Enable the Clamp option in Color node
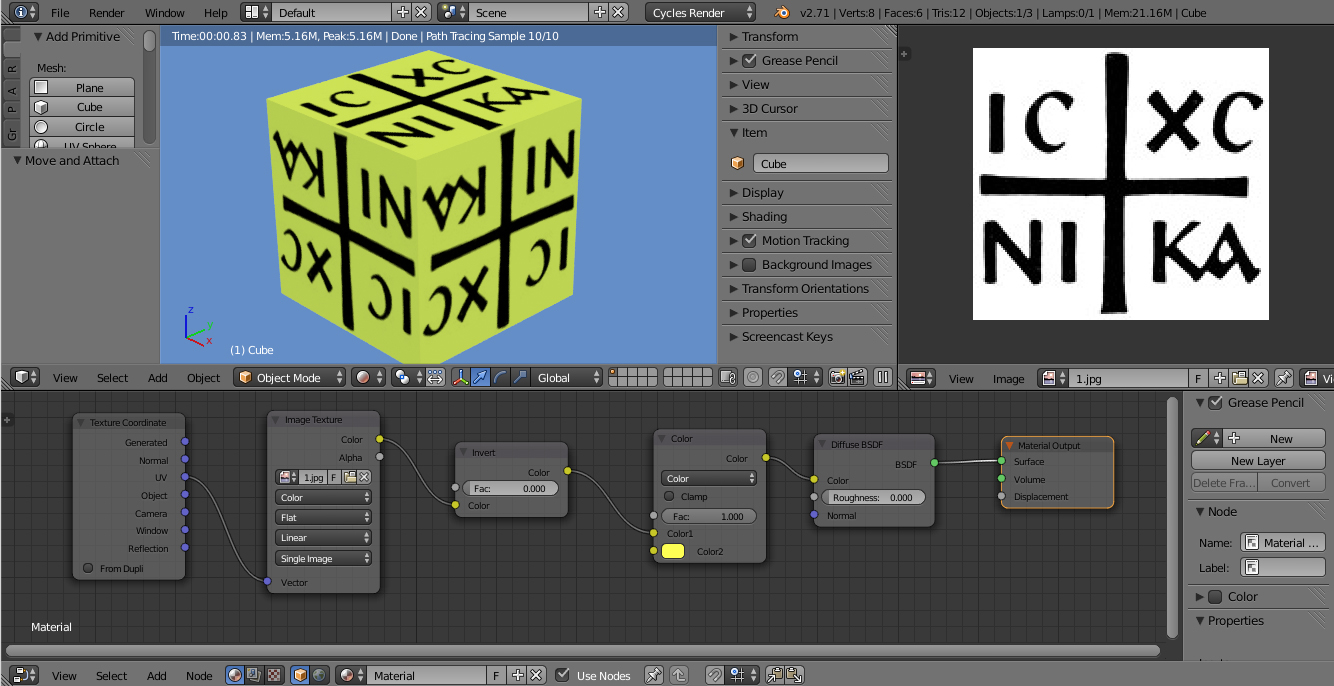Screen dimensions: 1334x686 (x=669, y=496)
